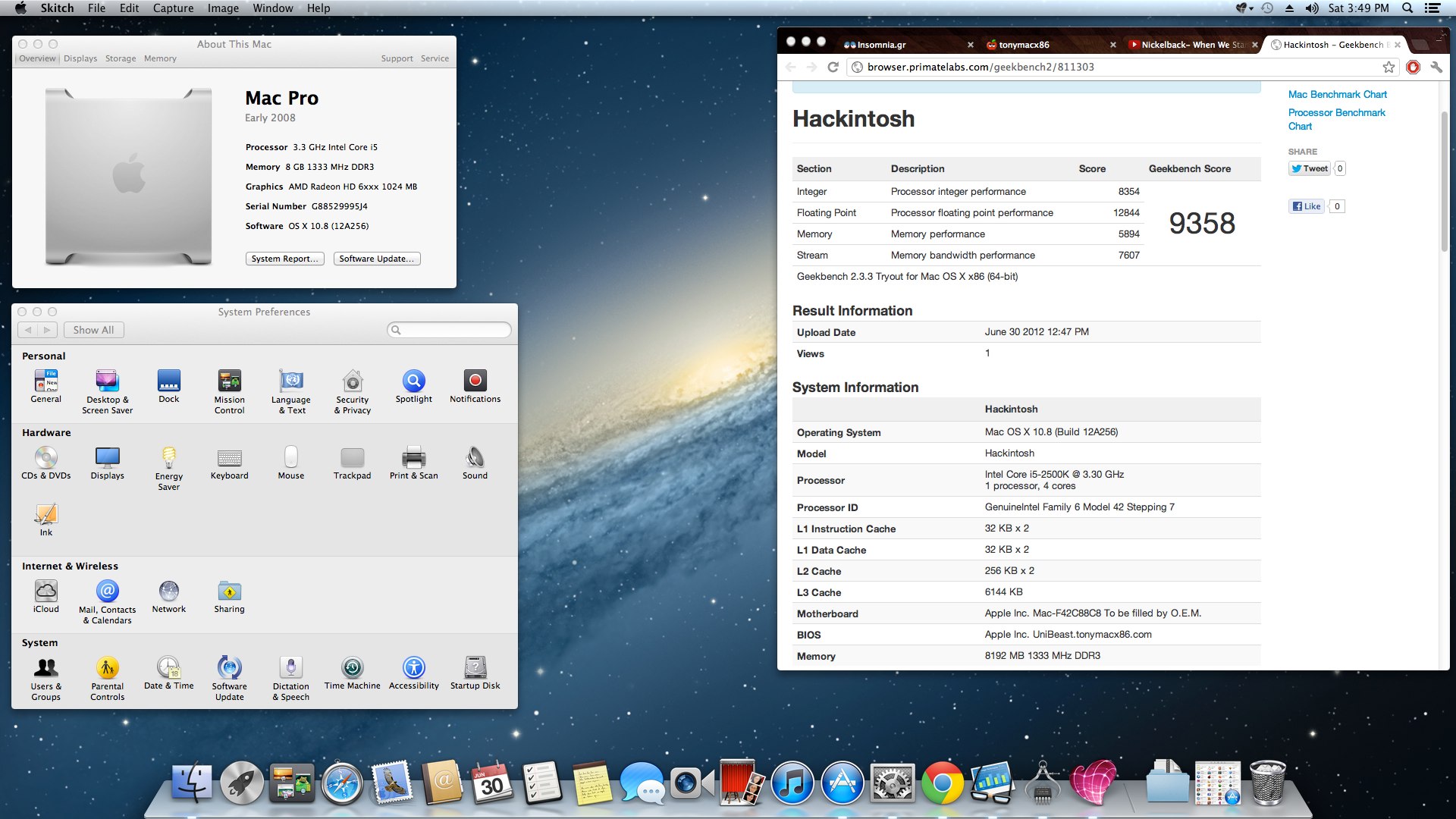Open Mouse preferences pane
Screen dimensions: 1456x819
click(291, 463)
